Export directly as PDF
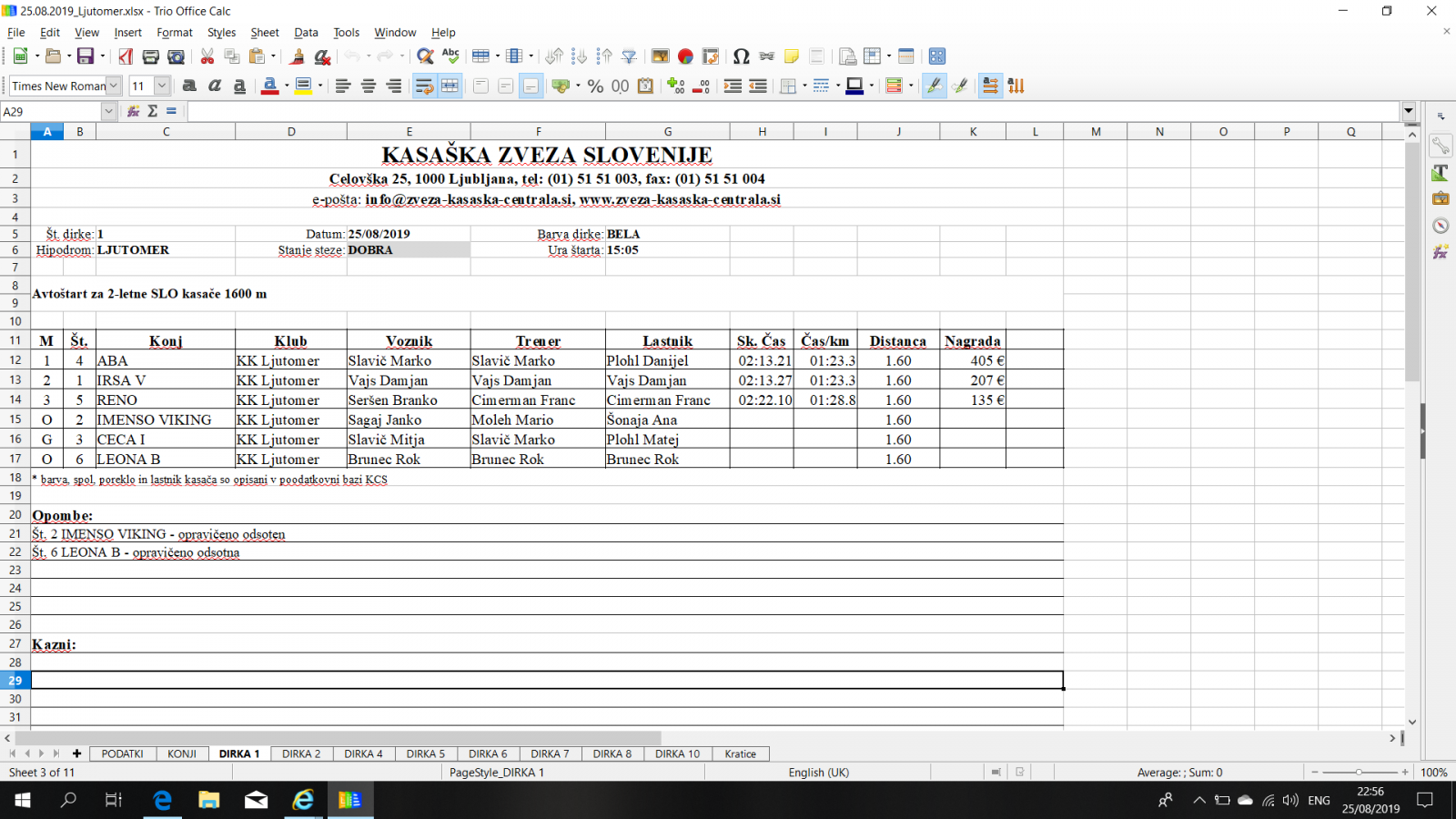 pos(126,56)
